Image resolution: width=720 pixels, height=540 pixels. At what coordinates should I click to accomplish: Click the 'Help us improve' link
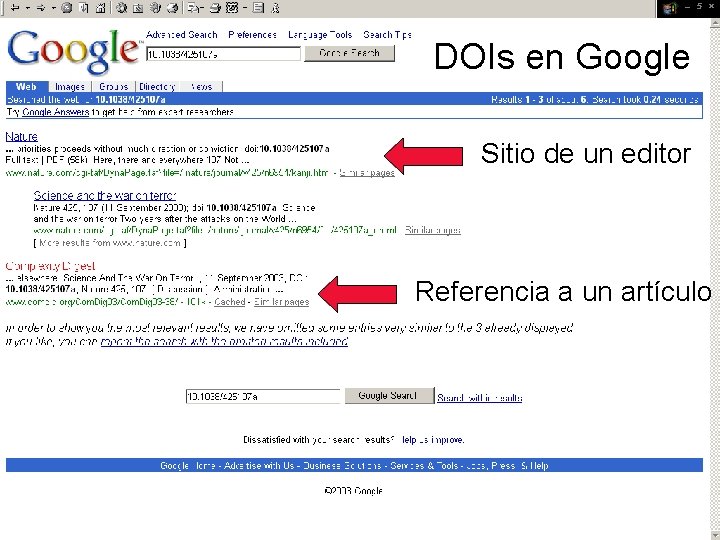point(433,440)
